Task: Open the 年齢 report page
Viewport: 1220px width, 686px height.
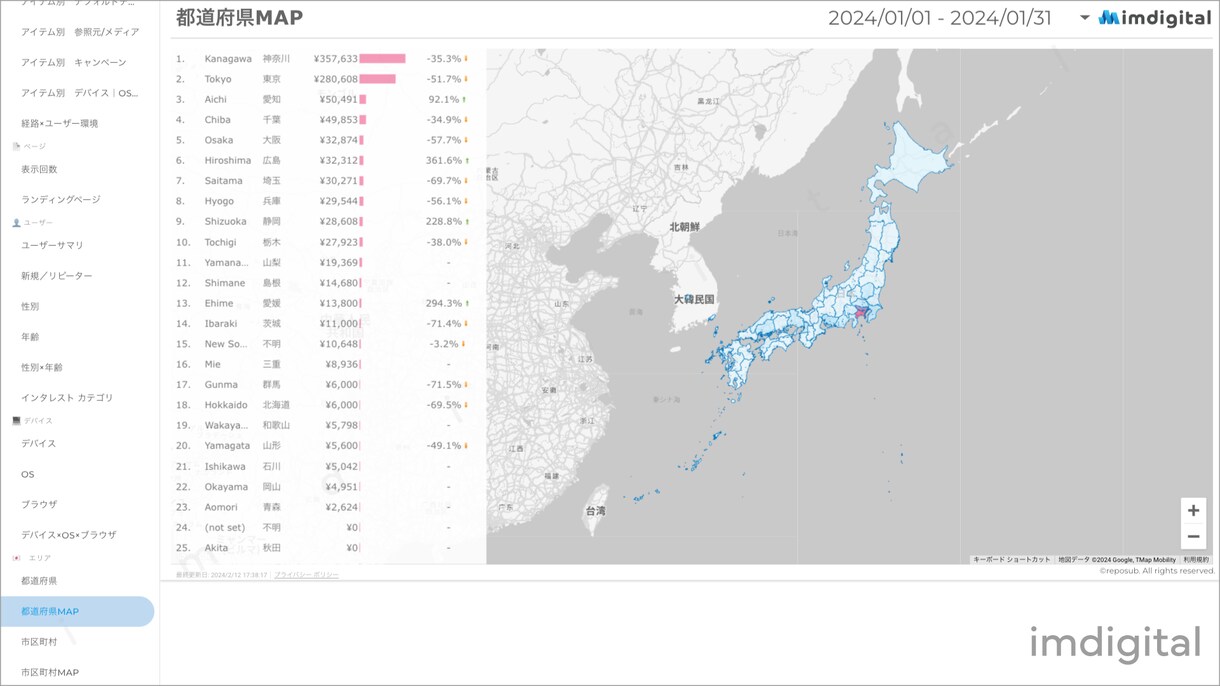Action: click(x=30, y=338)
